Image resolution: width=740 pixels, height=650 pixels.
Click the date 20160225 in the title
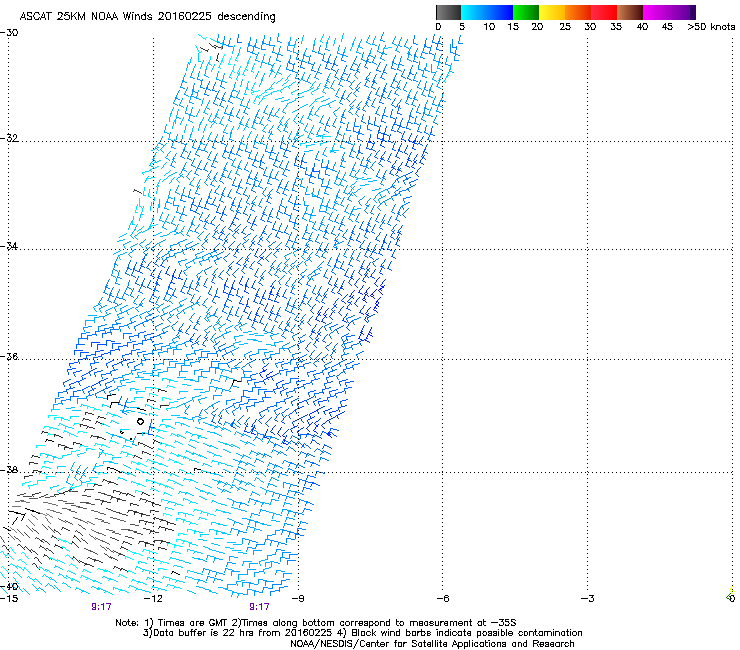point(185,17)
